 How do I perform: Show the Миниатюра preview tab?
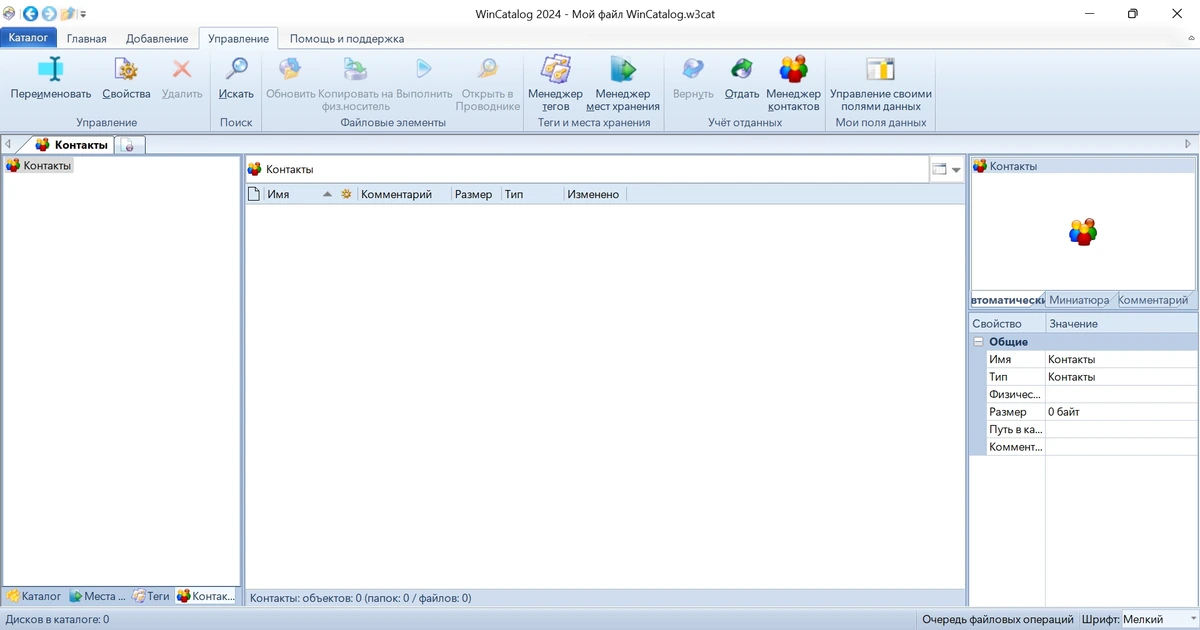point(1079,300)
